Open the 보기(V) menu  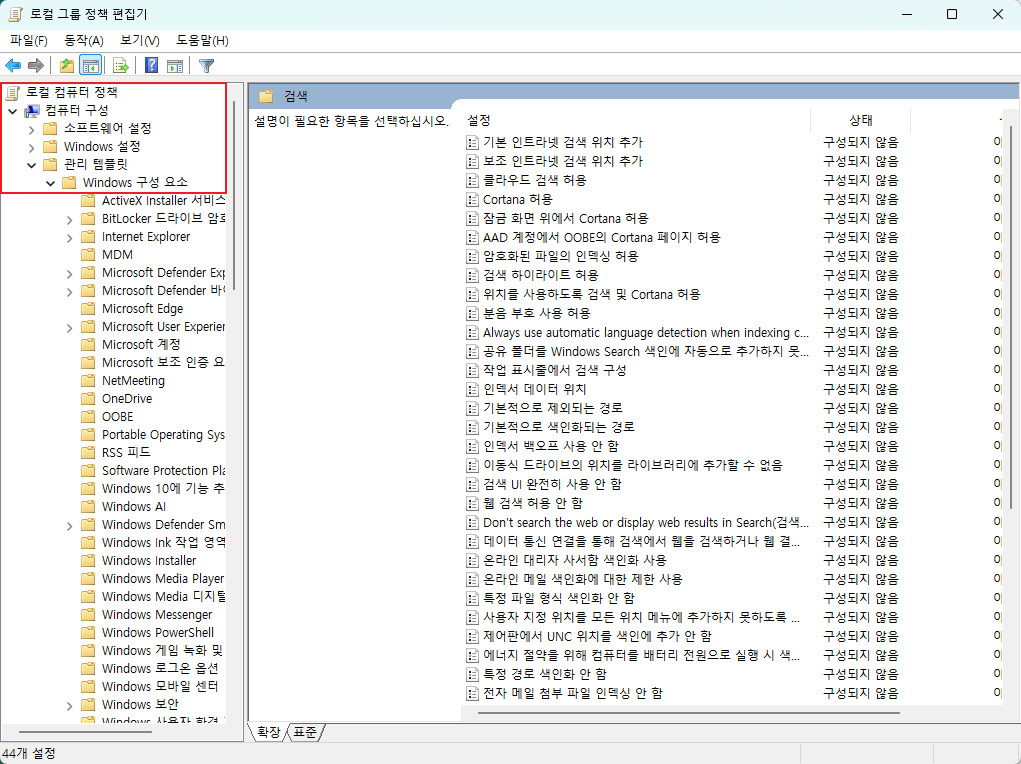[x=139, y=40]
